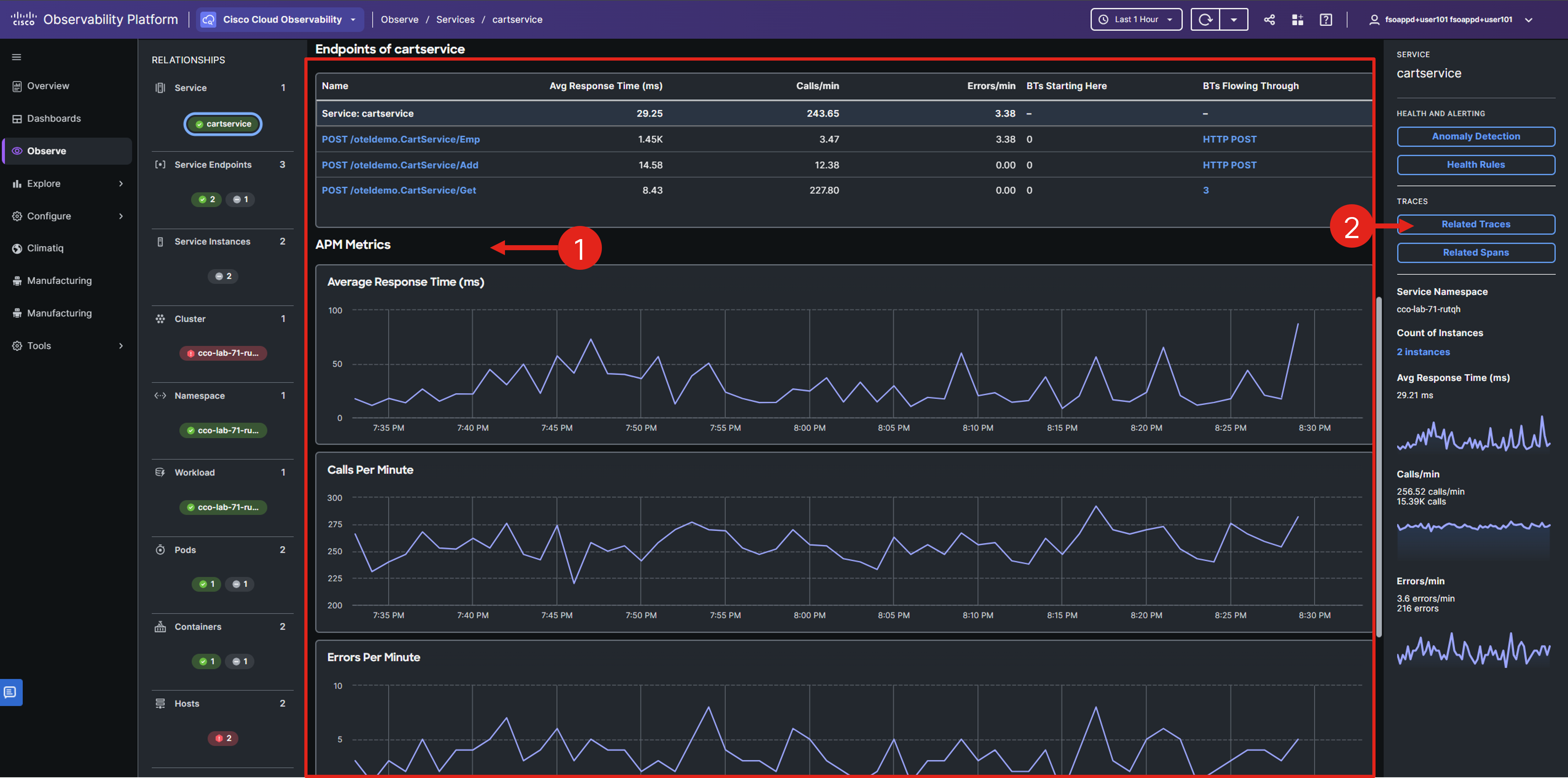Open the help question mark icon
This screenshot has width=1568, height=778.
1326,20
